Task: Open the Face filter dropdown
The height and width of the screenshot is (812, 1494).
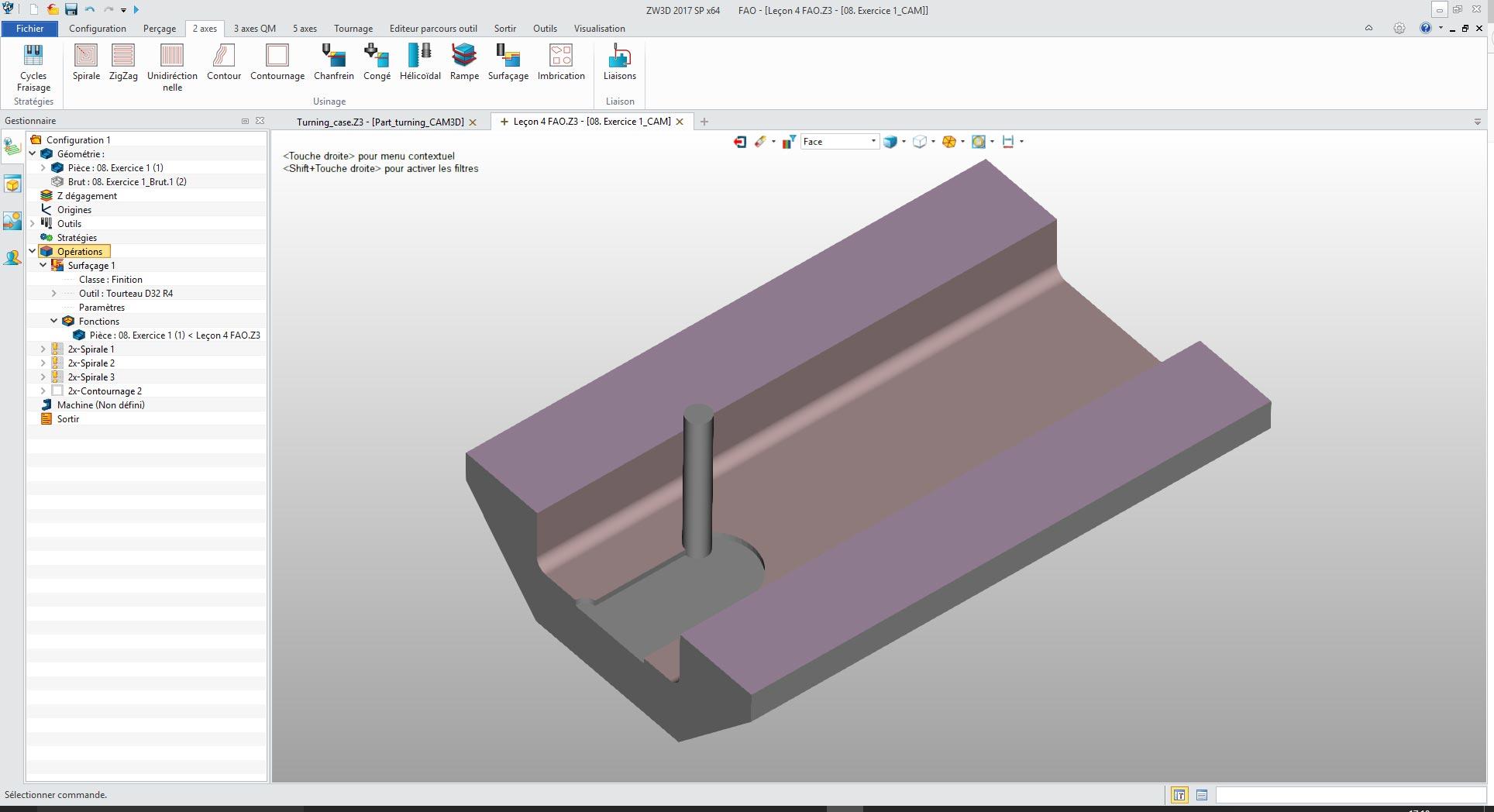Action: point(873,142)
